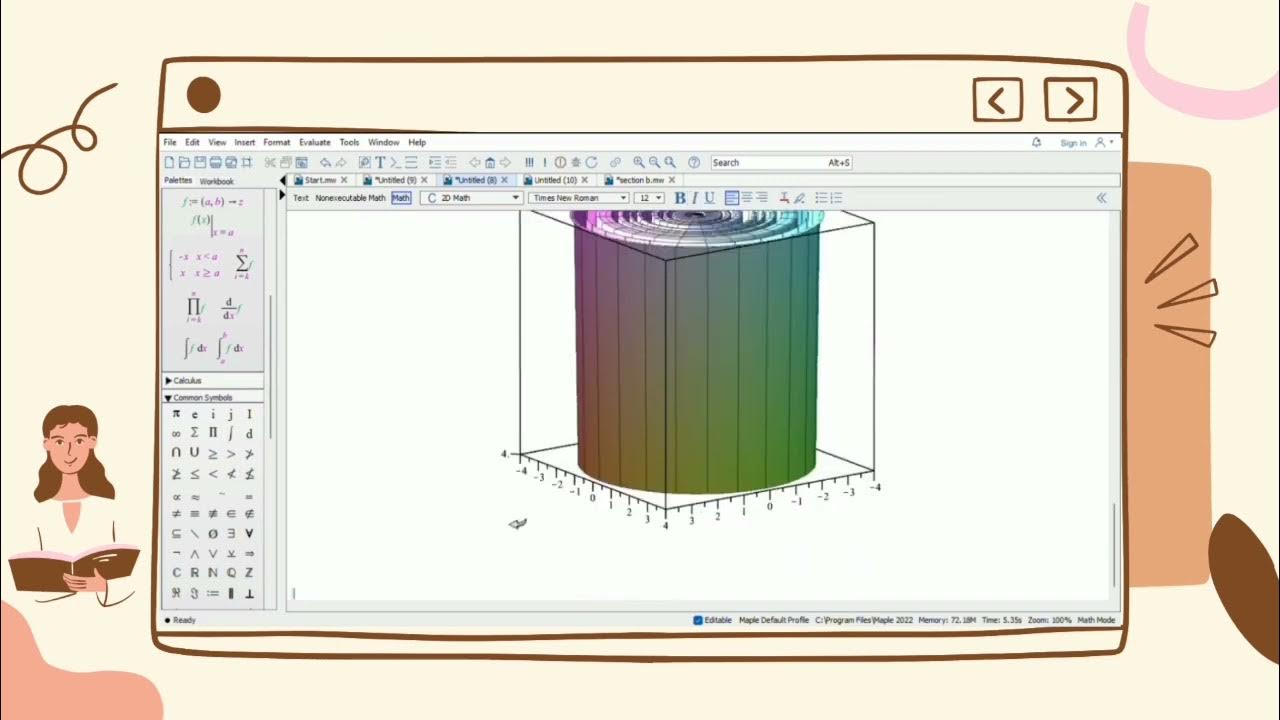
Task: Restart the Maple server icon
Action: [591, 162]
